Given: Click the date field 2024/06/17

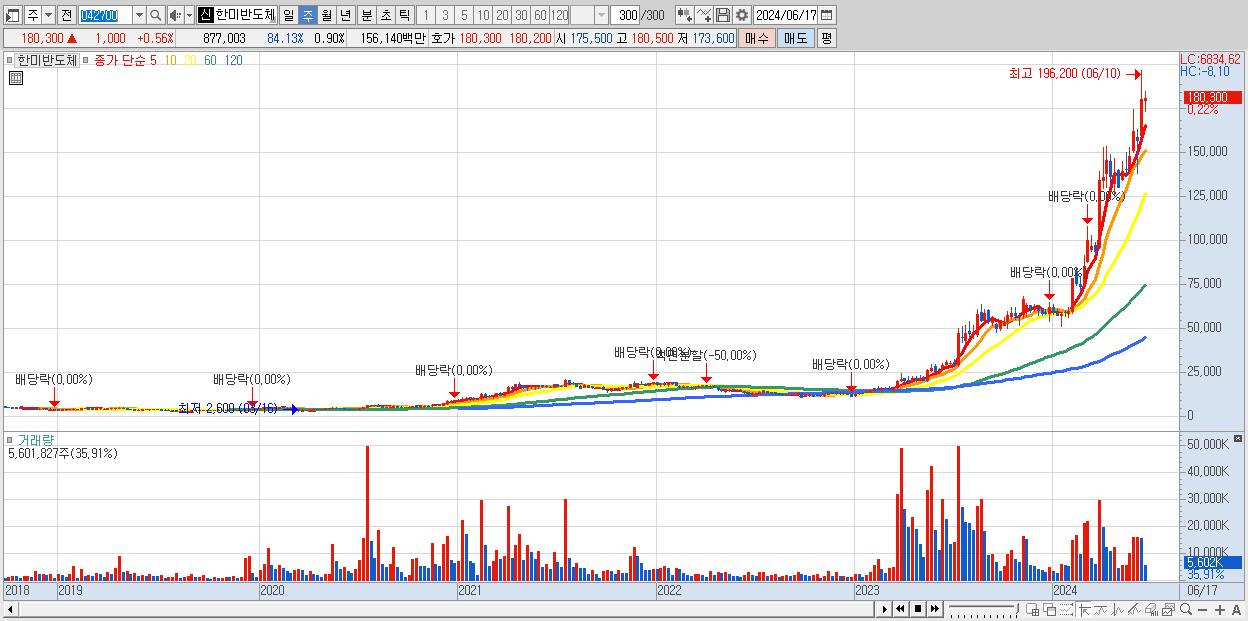Looking at the screenshot, I should tap(785, 15).
